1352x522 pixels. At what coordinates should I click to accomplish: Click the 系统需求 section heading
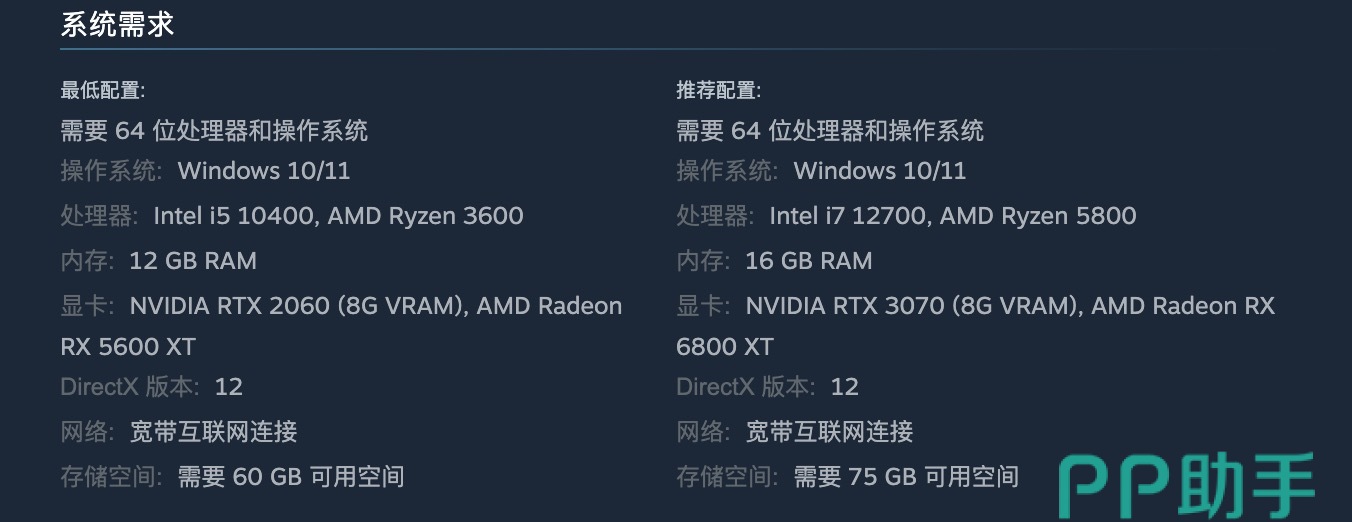(x=117, y=24)
